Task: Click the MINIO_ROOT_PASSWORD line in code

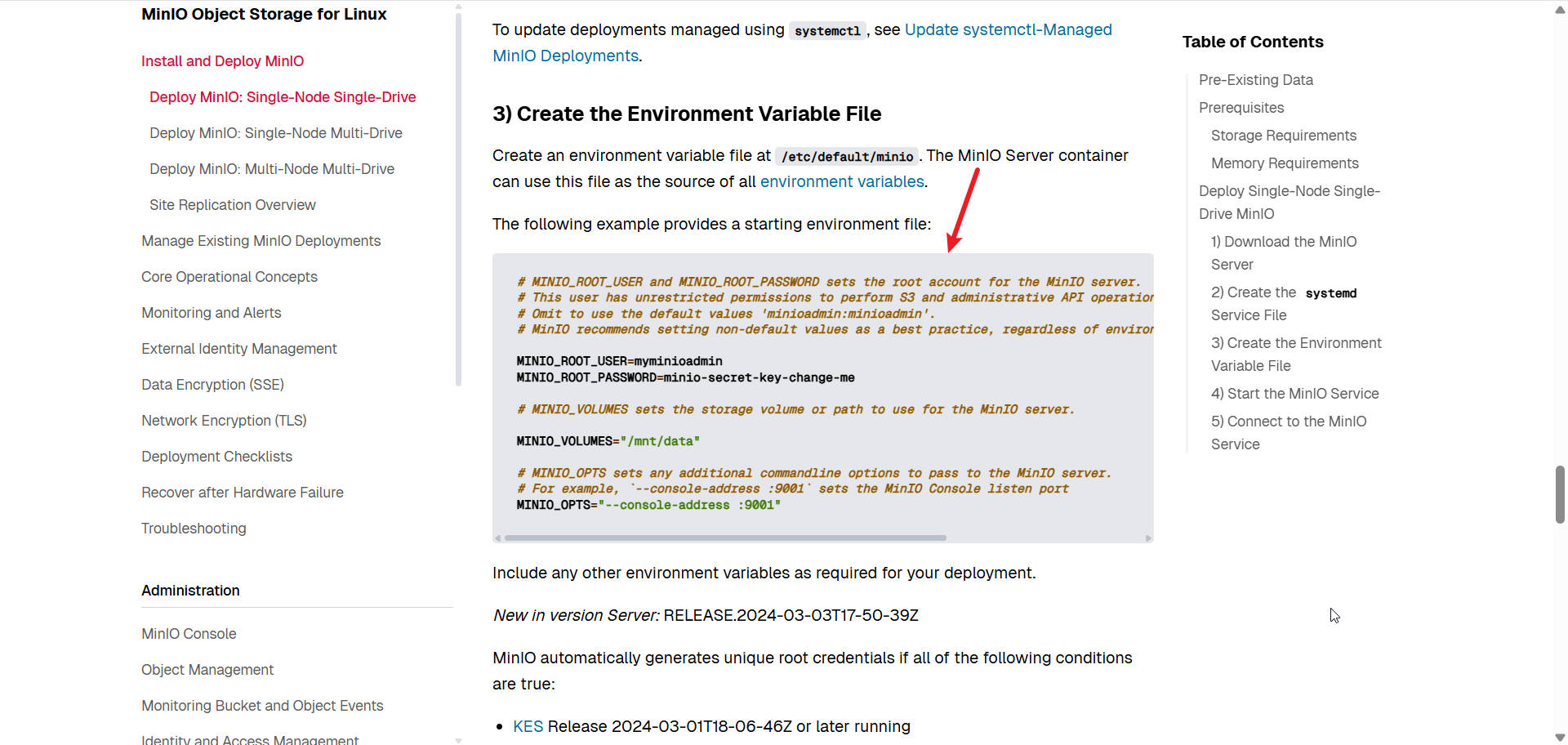Action: (685, 377)
